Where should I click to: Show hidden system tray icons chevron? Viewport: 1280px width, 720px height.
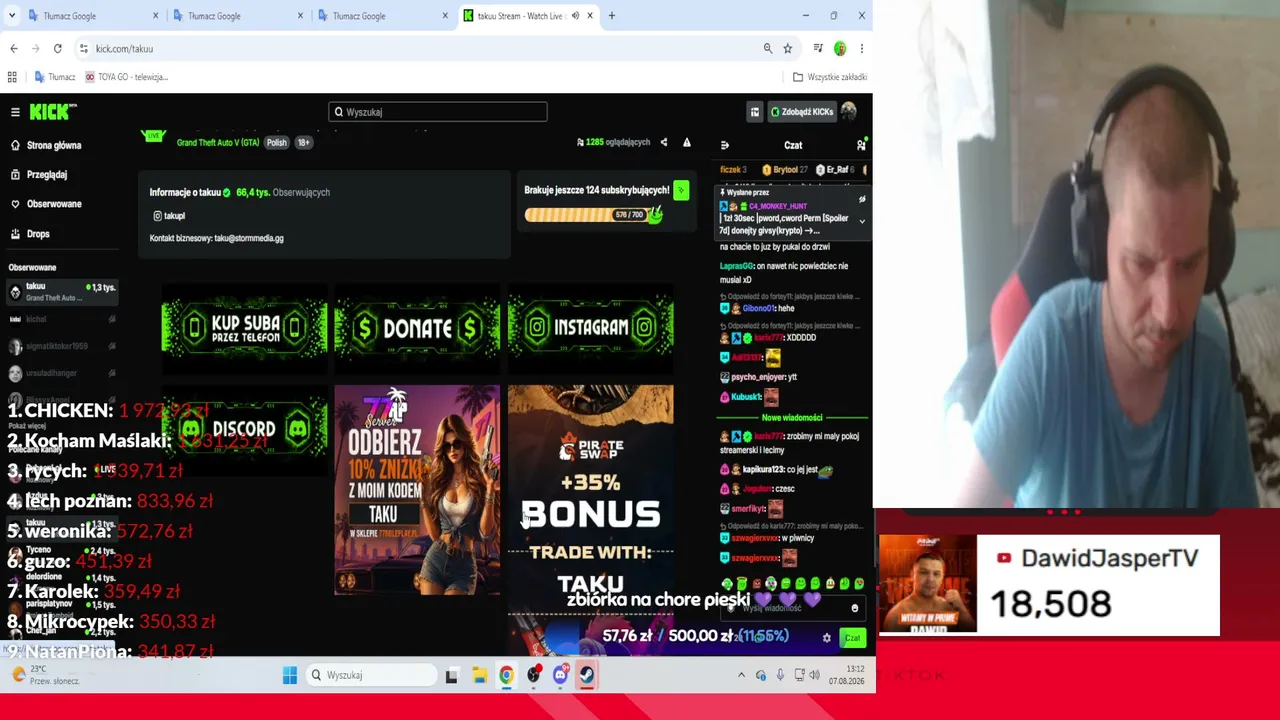(741, 676)
